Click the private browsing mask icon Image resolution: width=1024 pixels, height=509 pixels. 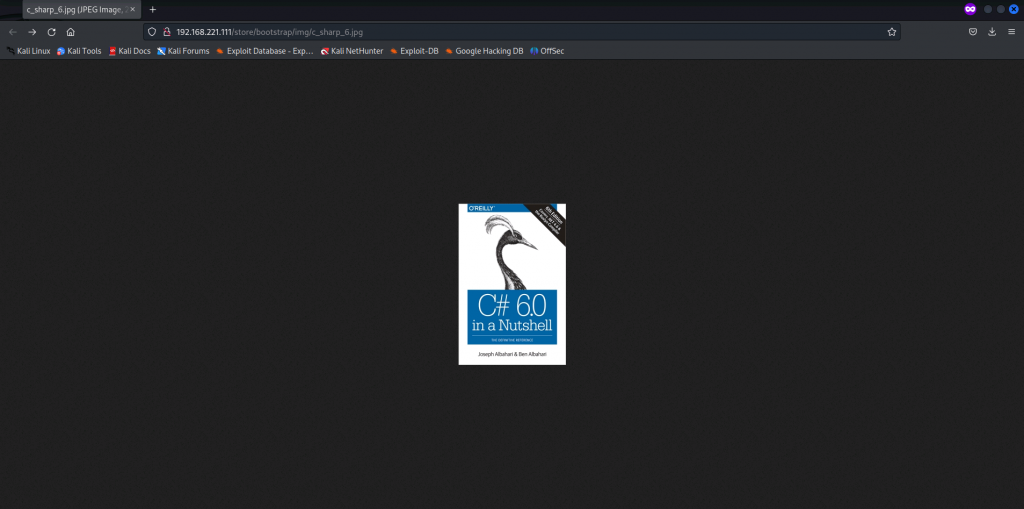coord(970,9)
